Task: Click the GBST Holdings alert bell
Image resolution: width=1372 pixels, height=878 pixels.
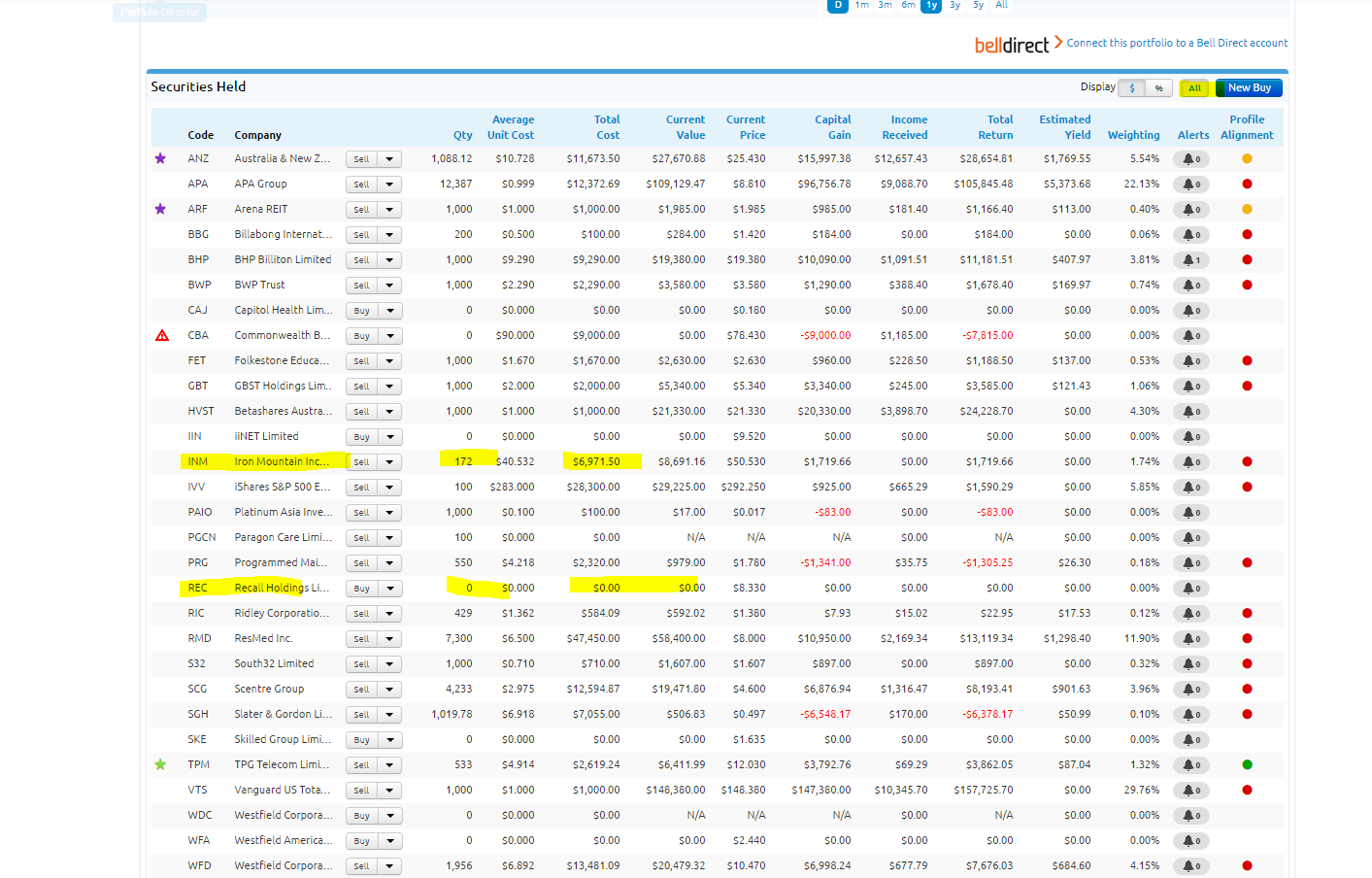Action: point(1191,387)
